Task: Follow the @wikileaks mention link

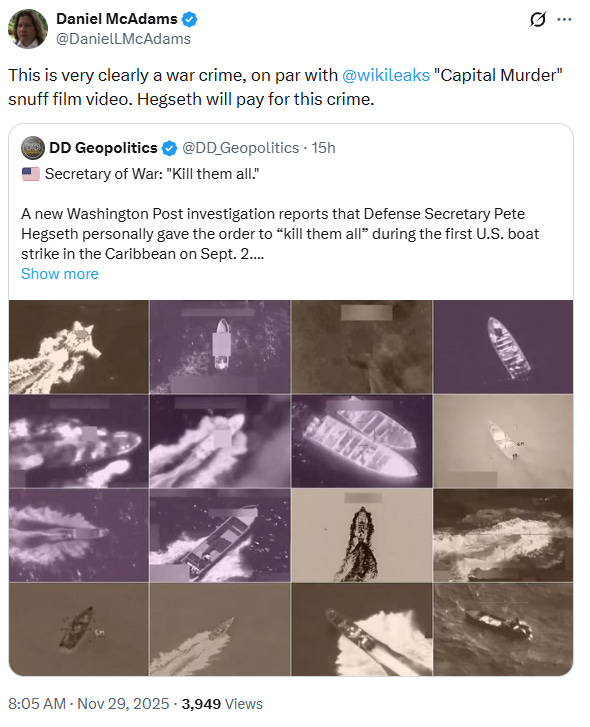Action: (386, 75)
